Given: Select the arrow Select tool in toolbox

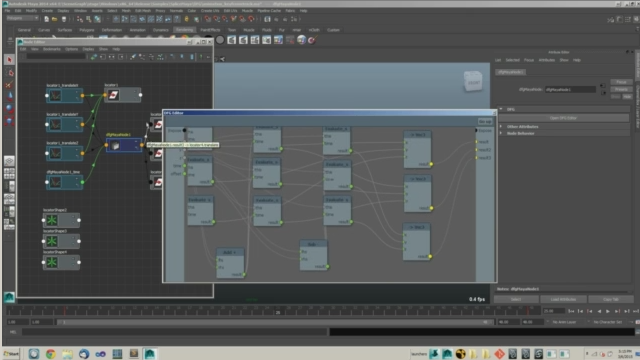Looking at the screenshot, I should point(9,60).
